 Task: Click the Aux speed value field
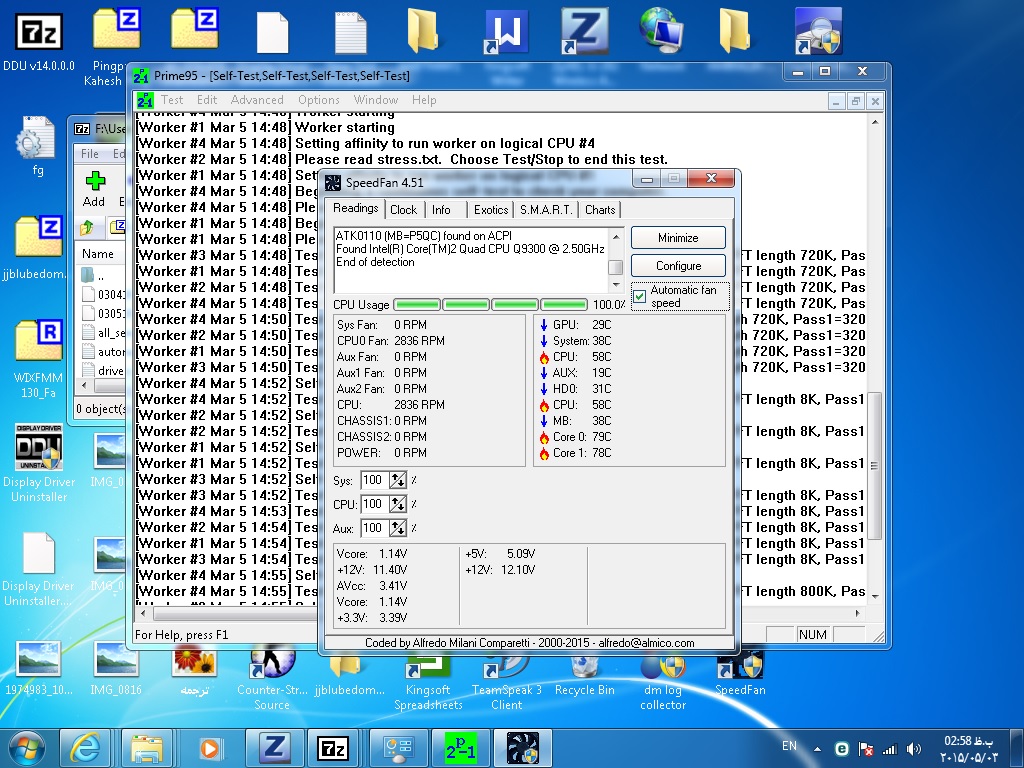click(x=375, y=528)
